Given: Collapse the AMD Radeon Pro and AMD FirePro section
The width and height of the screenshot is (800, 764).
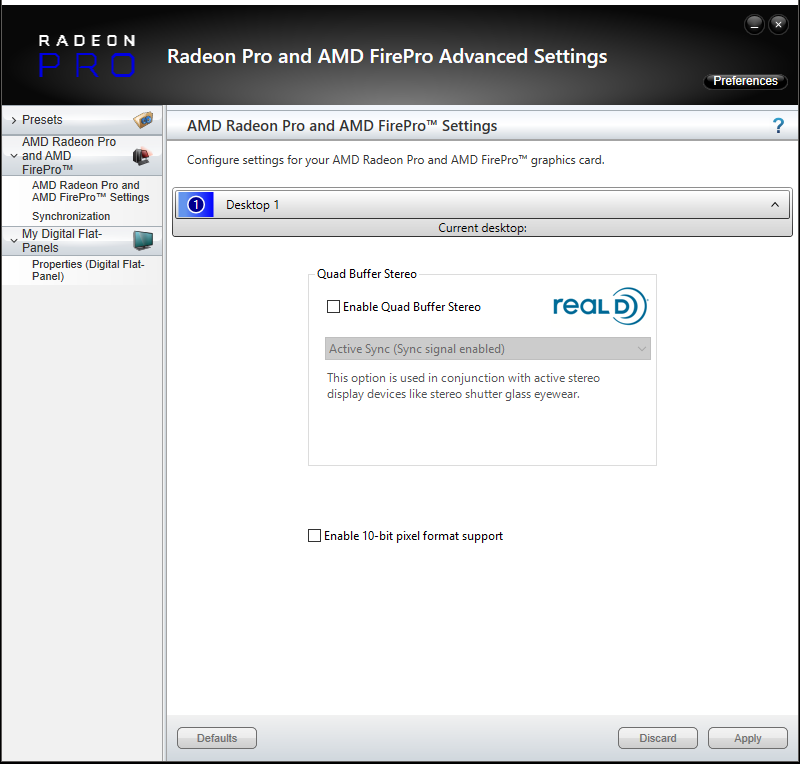Looking at the screenshot, I should point(14,156).
